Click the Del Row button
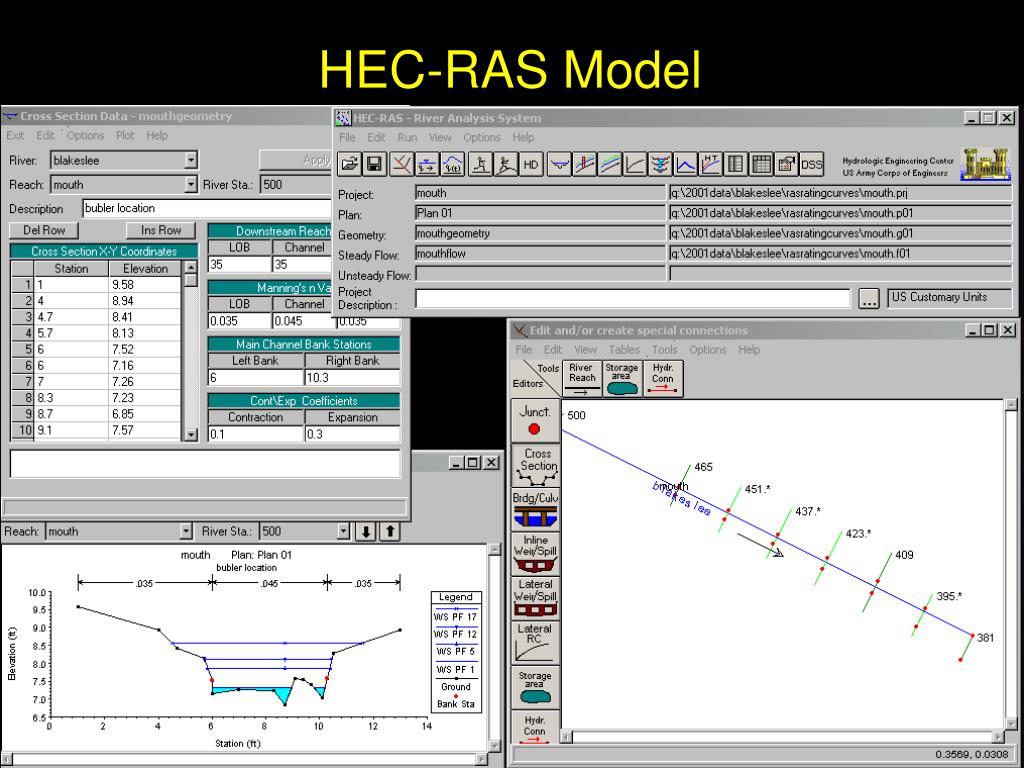 [44, 230]
